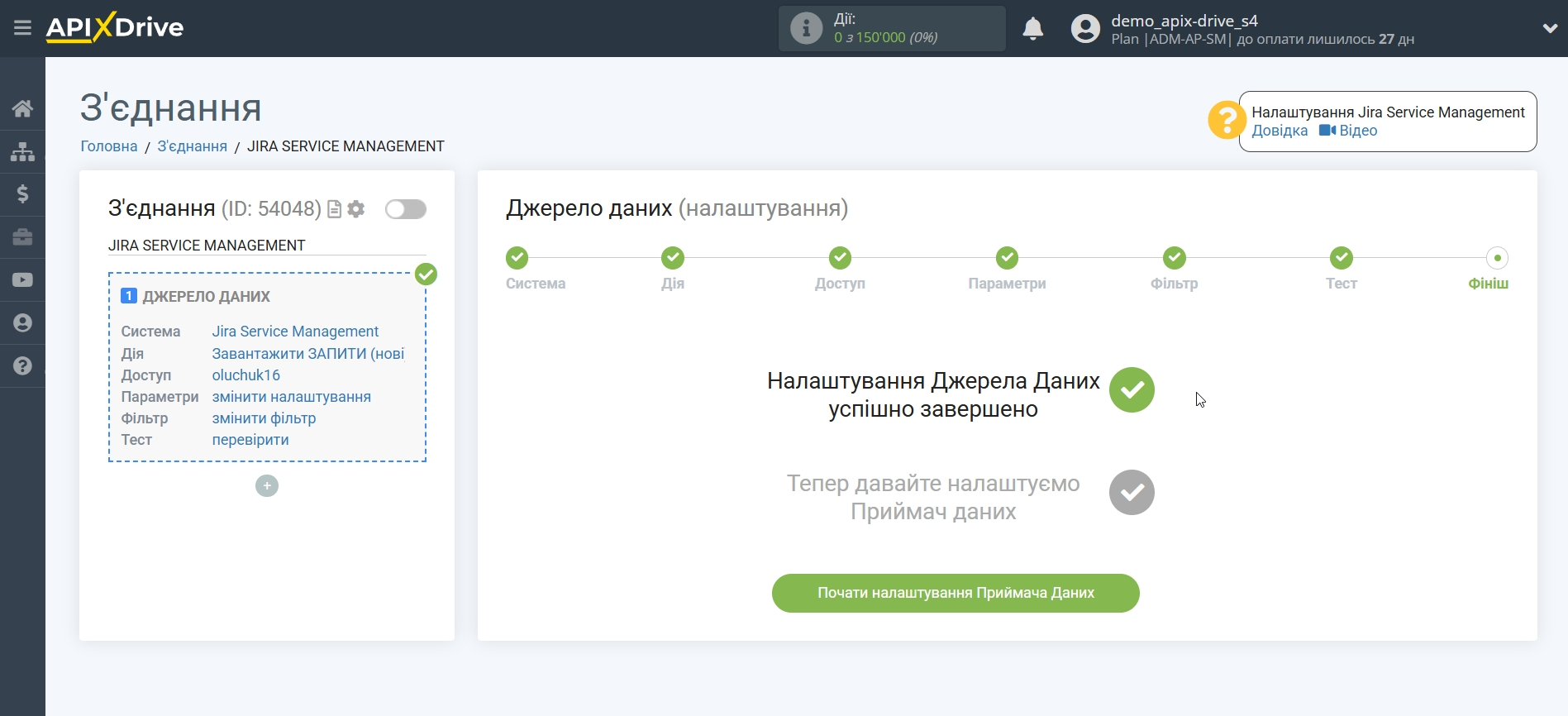Viewport: 1568px width, 716px height.
Task: Open the Довідка help link
Action: pos(1280,131)
